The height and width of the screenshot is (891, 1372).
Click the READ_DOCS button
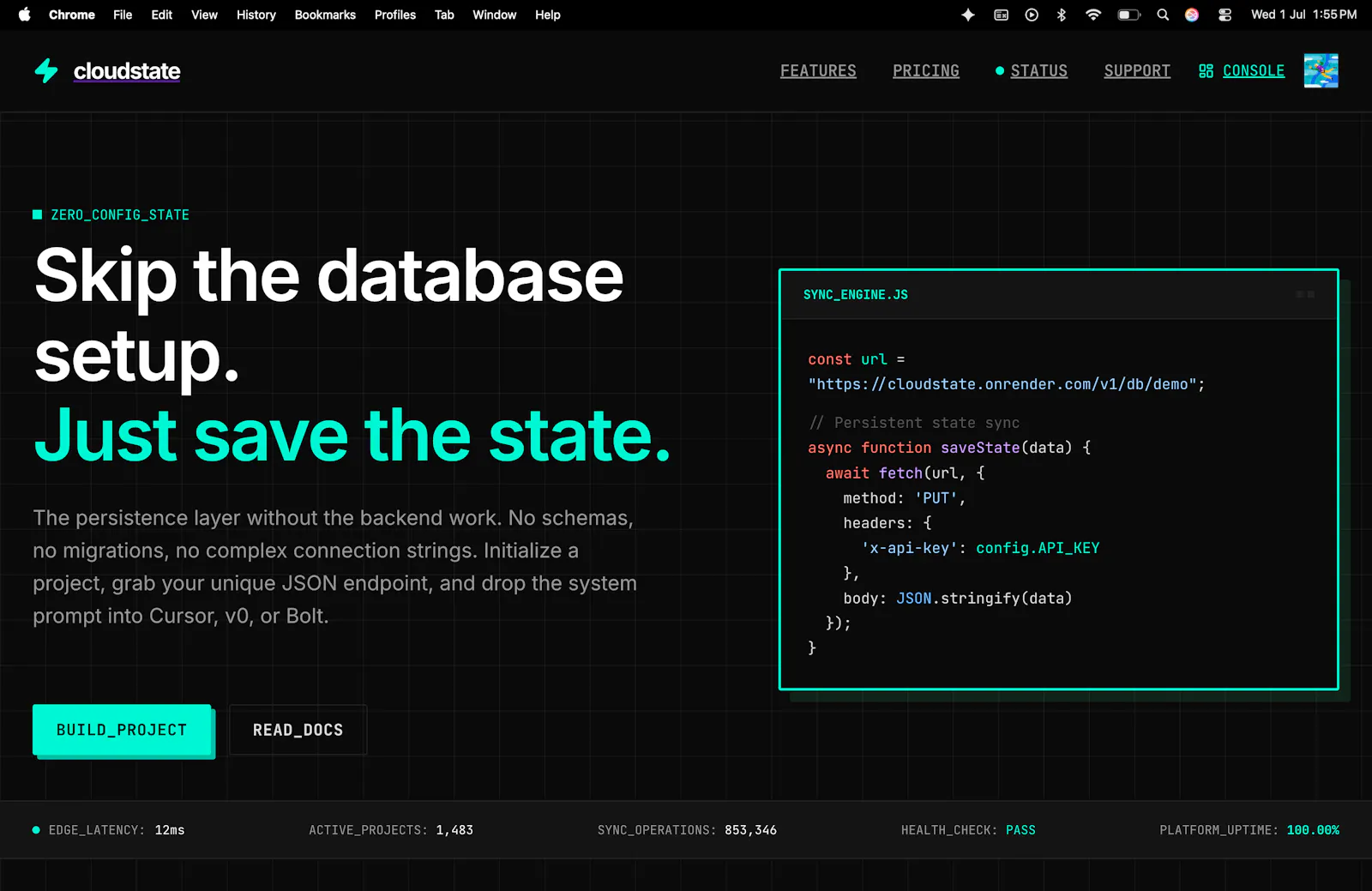pyautogui.click(x=298, y=730)
